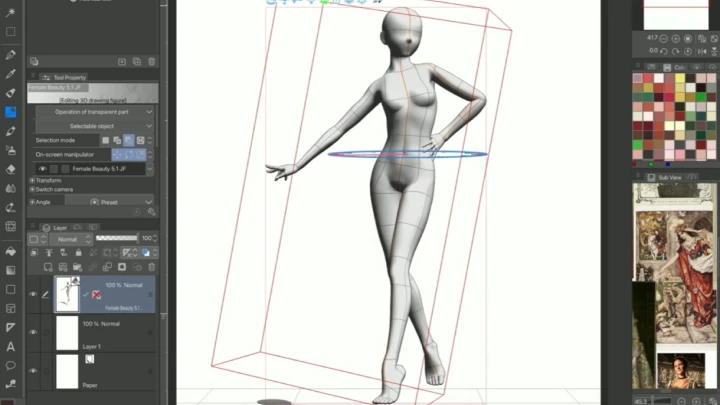Click the rotate on-screen manipulator button
This screenshot has width=720, height=405.
point(129,155)
